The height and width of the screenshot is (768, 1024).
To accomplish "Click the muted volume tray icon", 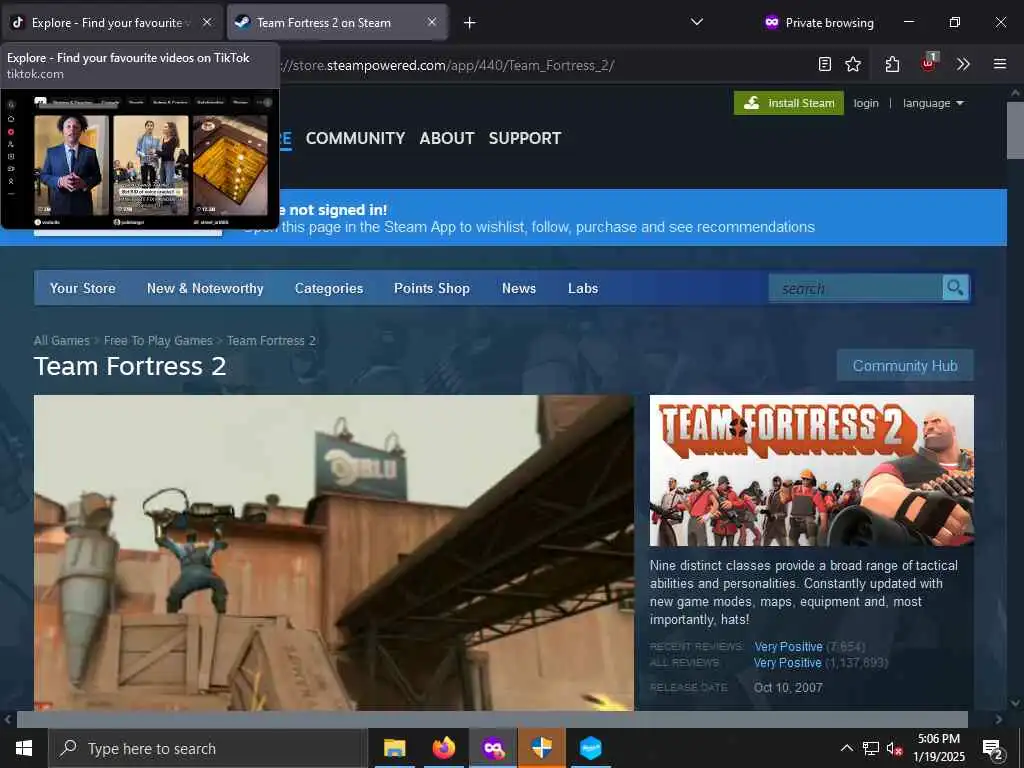I will (894, 749).
